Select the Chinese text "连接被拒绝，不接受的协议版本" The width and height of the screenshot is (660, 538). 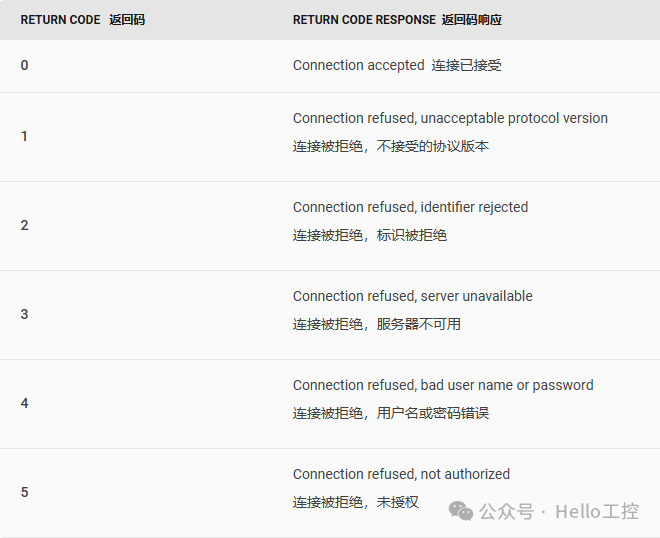point(391,146)
